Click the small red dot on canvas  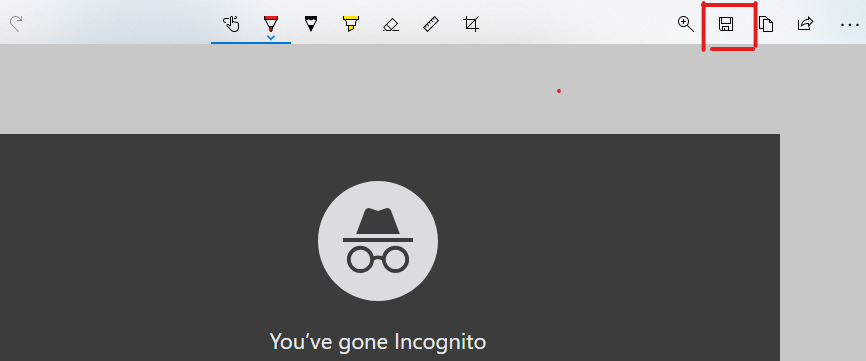(559, 91)
